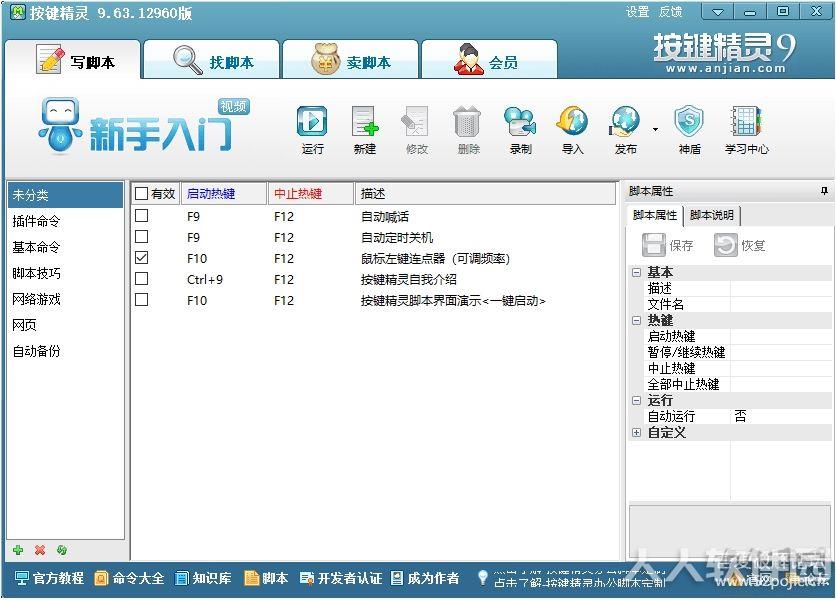The width and height of the screenshot is (836, 600).
Task: Select the 按键精灵自我介绍 row description
Action: coord(408,279)
